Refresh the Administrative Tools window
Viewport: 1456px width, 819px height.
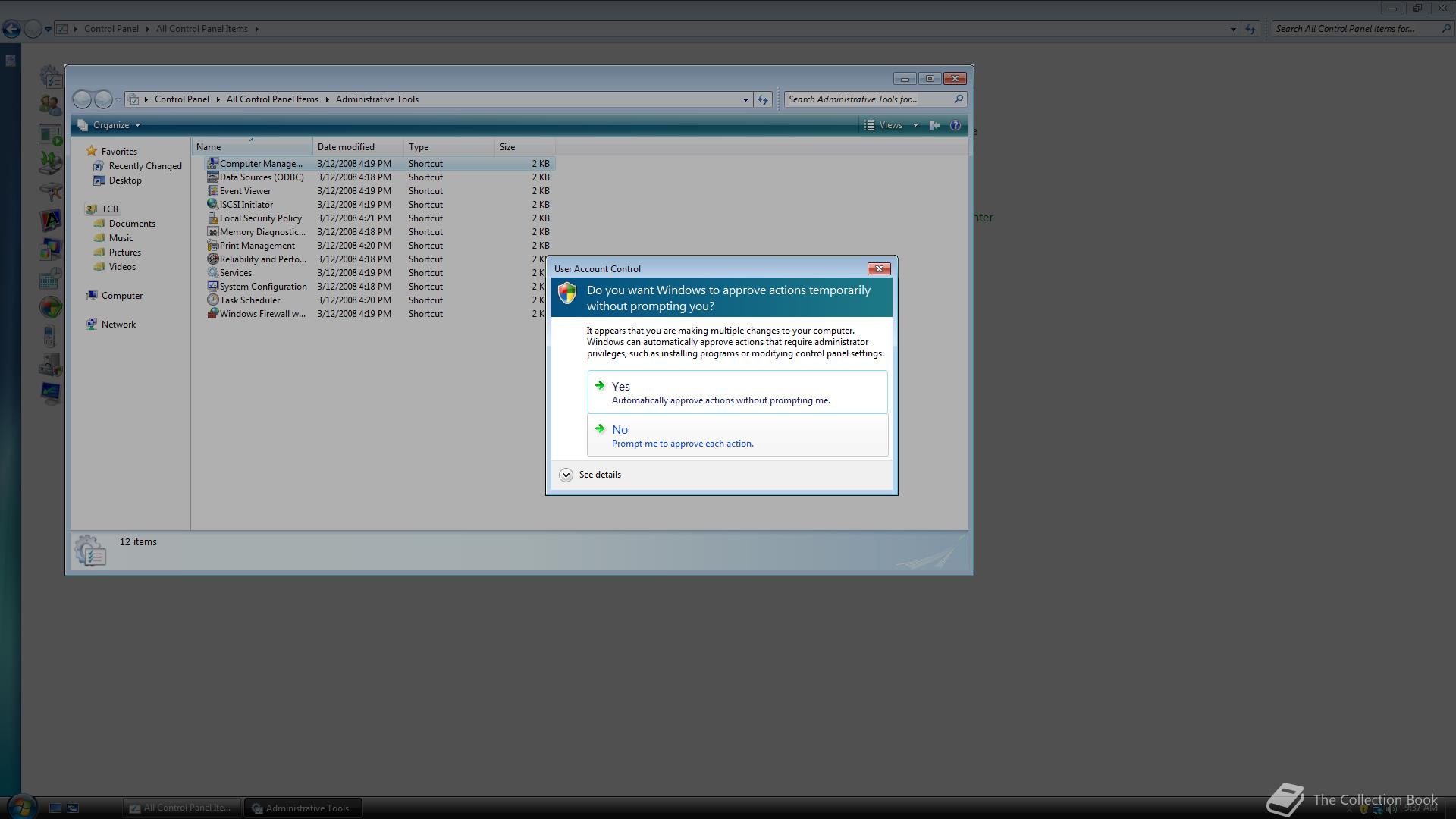pos(763,99)
